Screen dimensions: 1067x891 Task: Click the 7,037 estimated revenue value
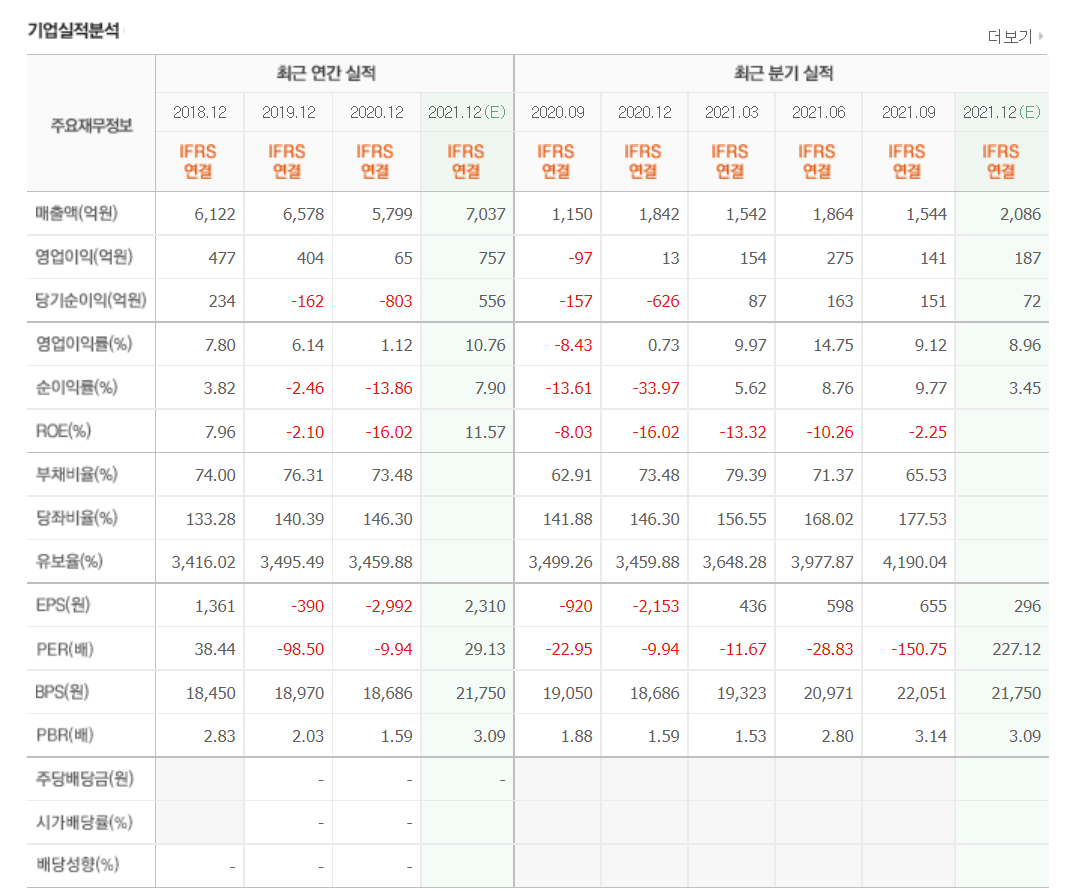pos(485,214)
